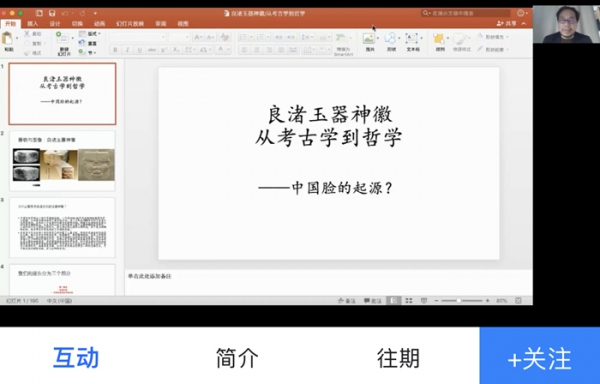Screen dimensions: 600x384
Task: Expand the Layout dropdown beside New Slide
Action: click(x=90, y=34)
